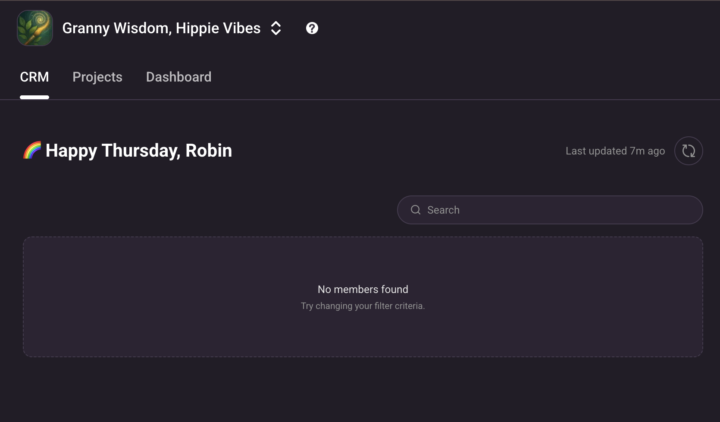Switch to the CRM tab

click(34, 77)
